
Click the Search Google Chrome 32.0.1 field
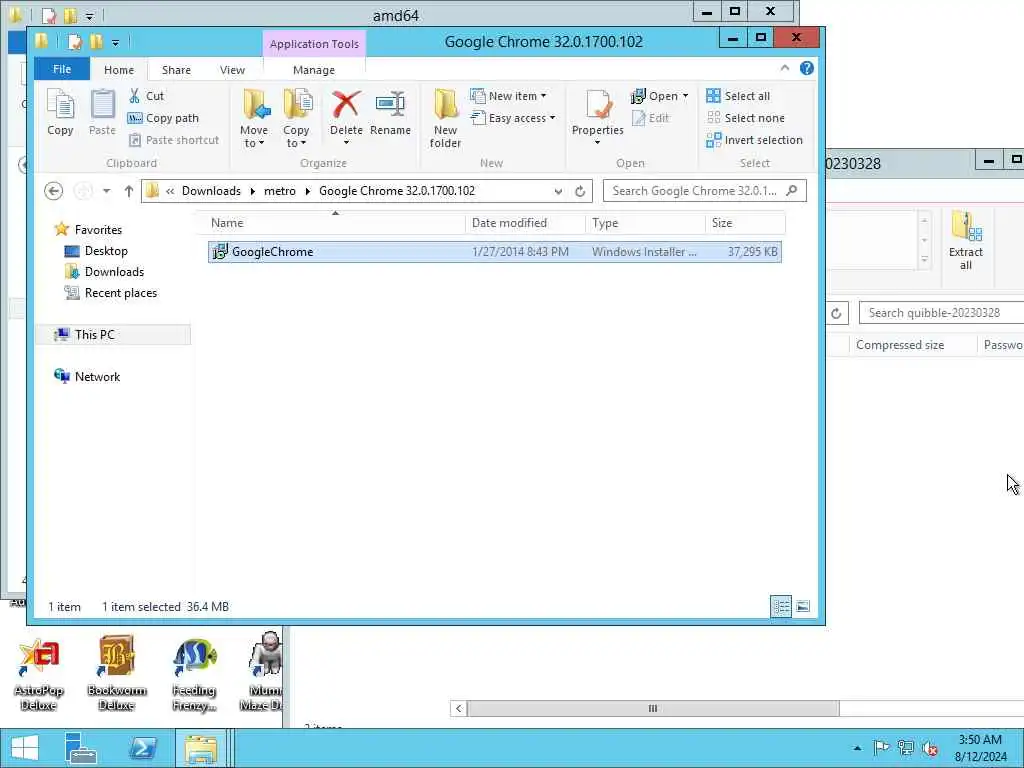click(x=705, y=191)
